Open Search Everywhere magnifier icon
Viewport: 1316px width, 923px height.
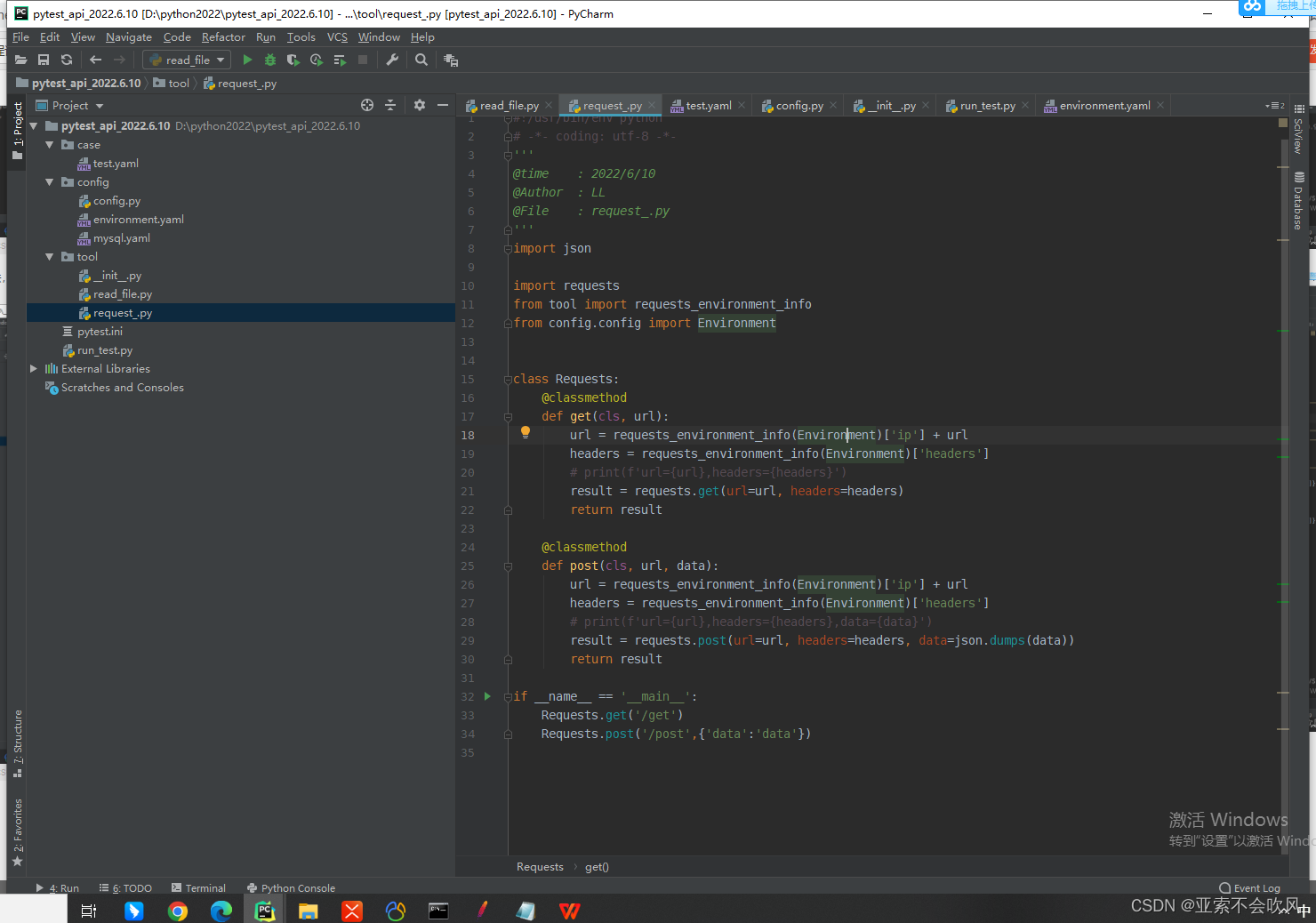421,60
